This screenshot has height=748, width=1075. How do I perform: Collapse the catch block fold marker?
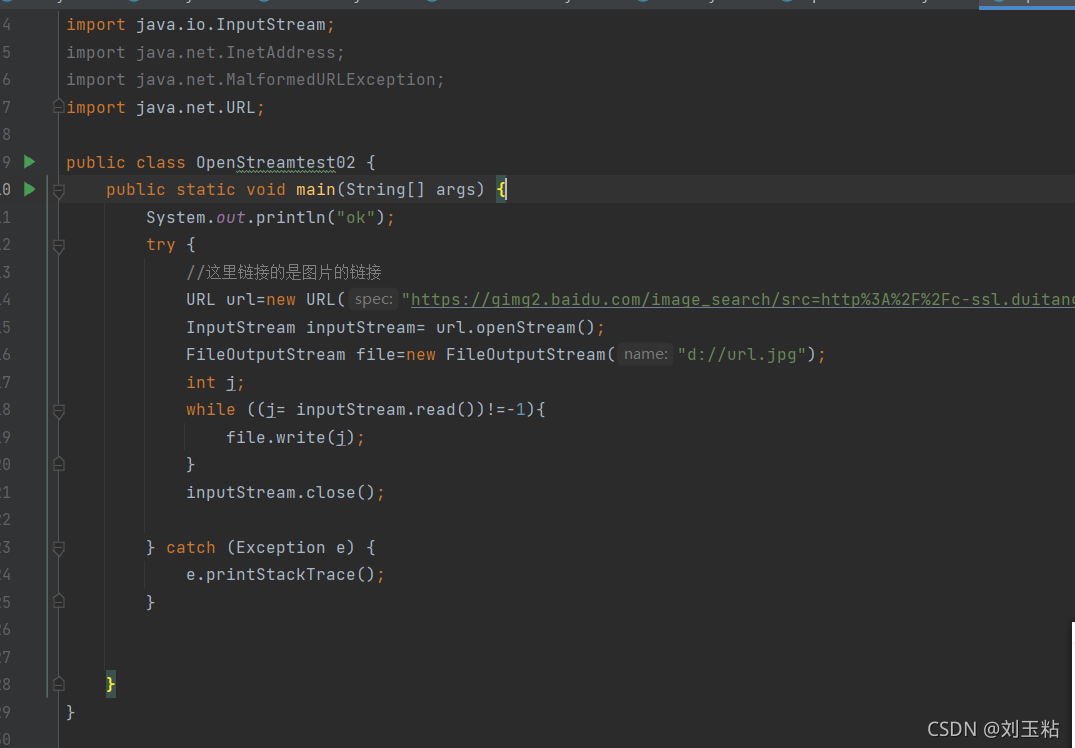[59, 548]
